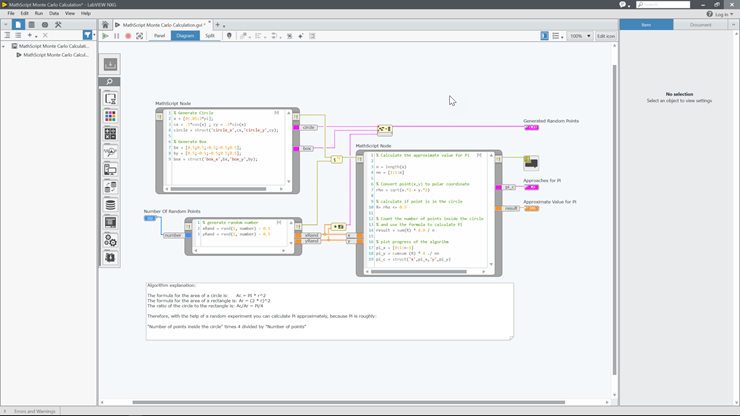Viewport: 740px width, 416px height.
Task: Open the database storage palette icon
Action: point(110,205)
